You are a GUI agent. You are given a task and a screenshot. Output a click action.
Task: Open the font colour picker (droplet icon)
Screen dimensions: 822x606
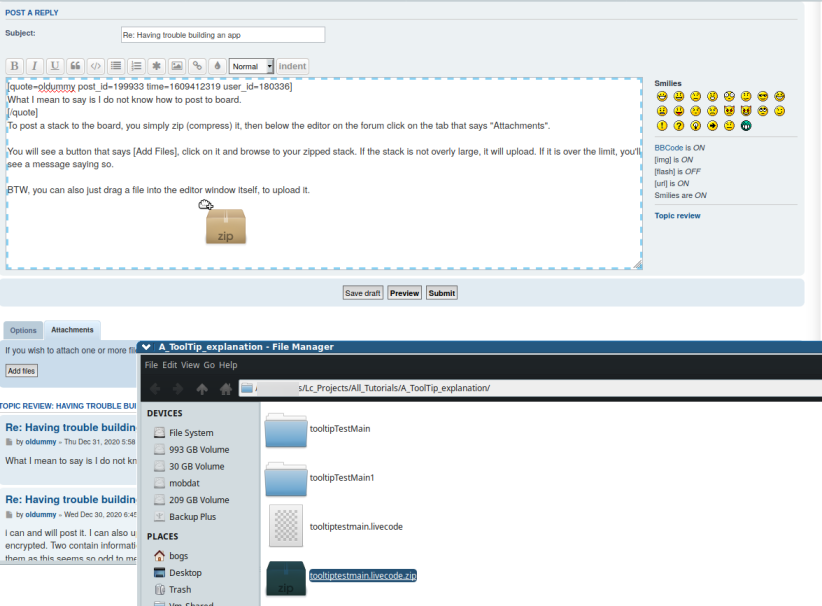pos(217,66)
